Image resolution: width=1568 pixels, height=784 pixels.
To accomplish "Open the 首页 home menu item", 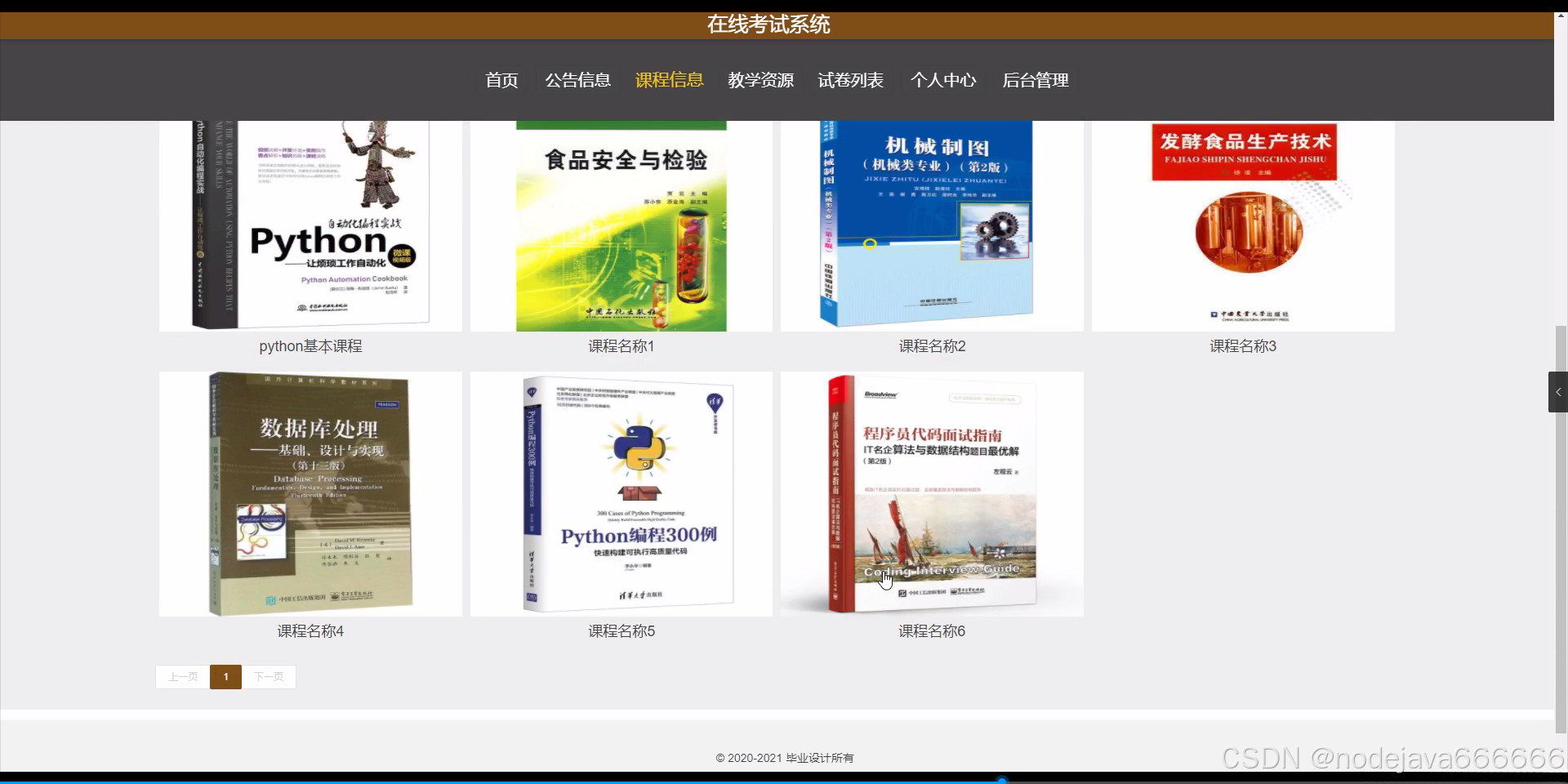I will coord(501,80).
